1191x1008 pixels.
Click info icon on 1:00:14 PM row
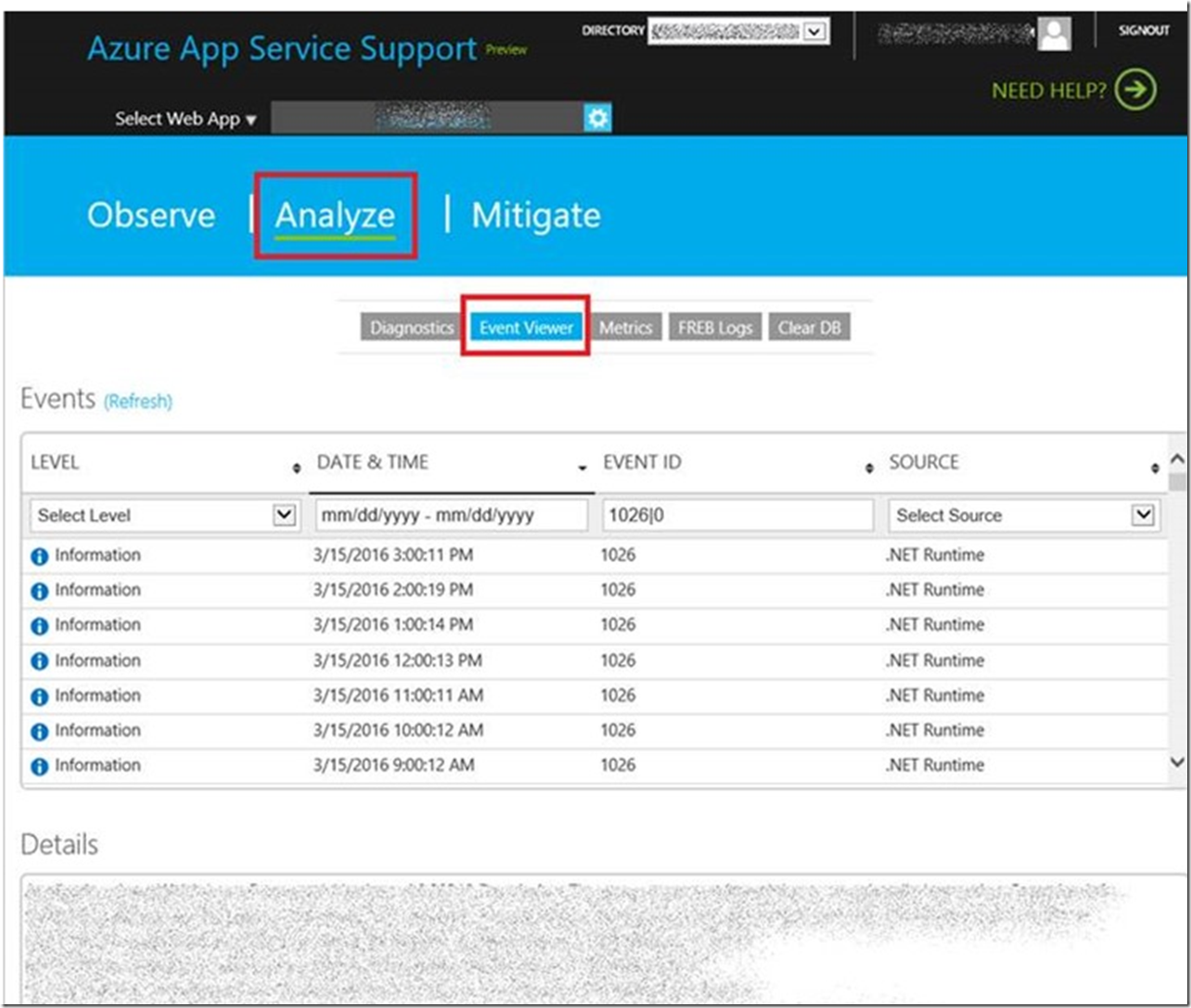39,626
